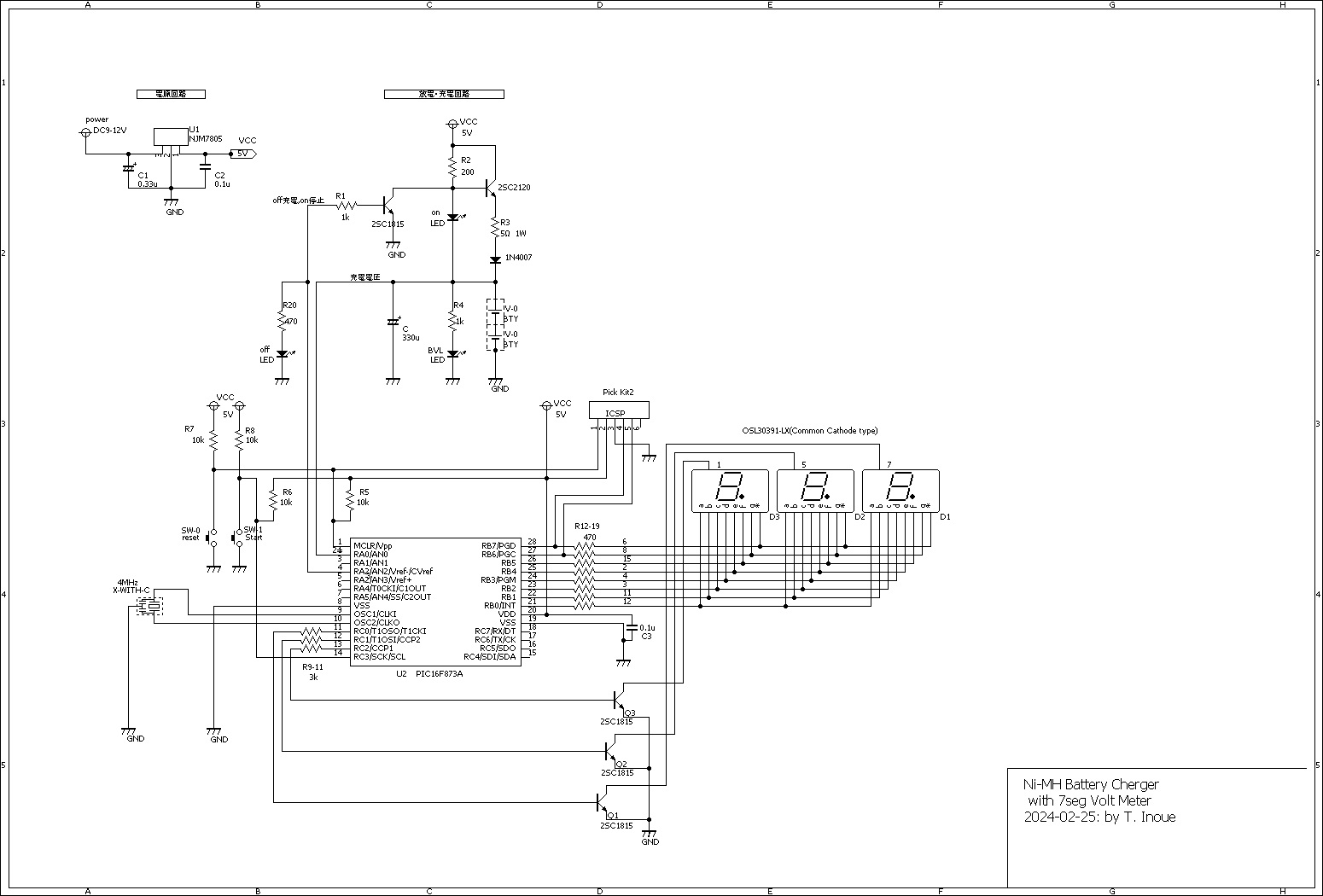
Task: Click the C3 0.1u decoupling capacitor
Action: click(x=631, y=627)
